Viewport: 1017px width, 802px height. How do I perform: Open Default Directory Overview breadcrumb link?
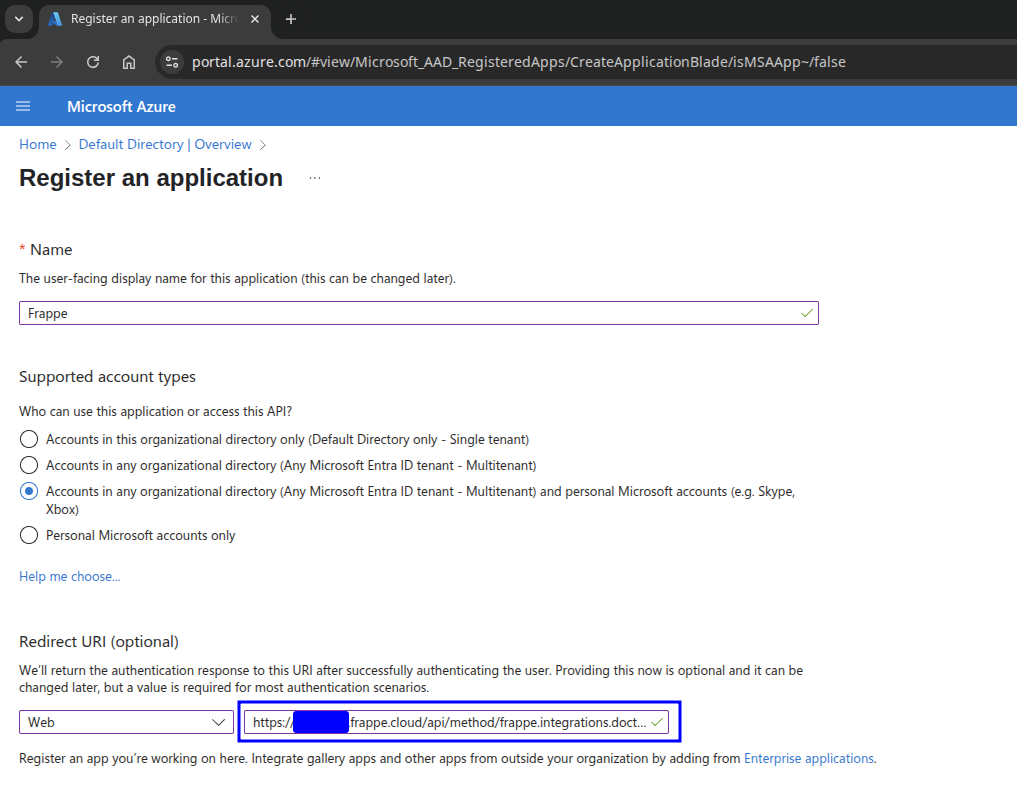(165, 144)
